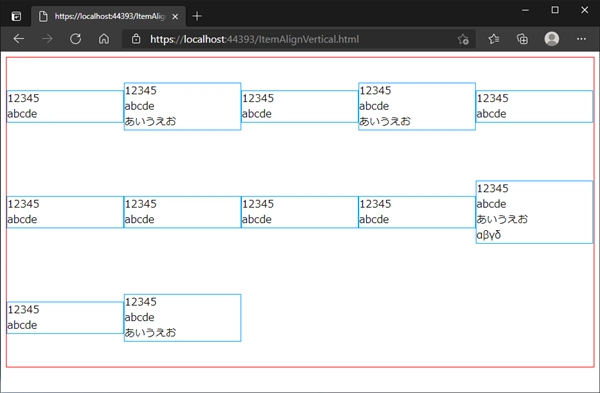Select the localhost ItemAlign tab

[109, 16]
